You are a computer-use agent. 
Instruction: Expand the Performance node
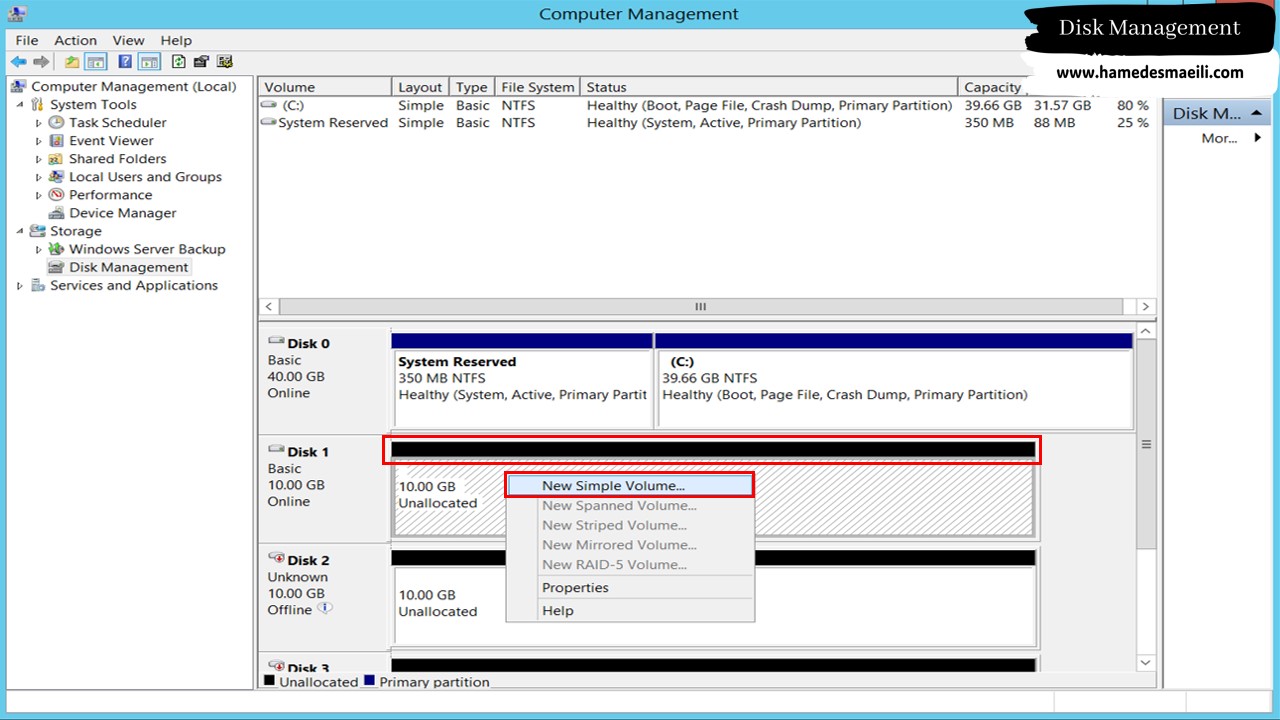click(x=39, y=195)
